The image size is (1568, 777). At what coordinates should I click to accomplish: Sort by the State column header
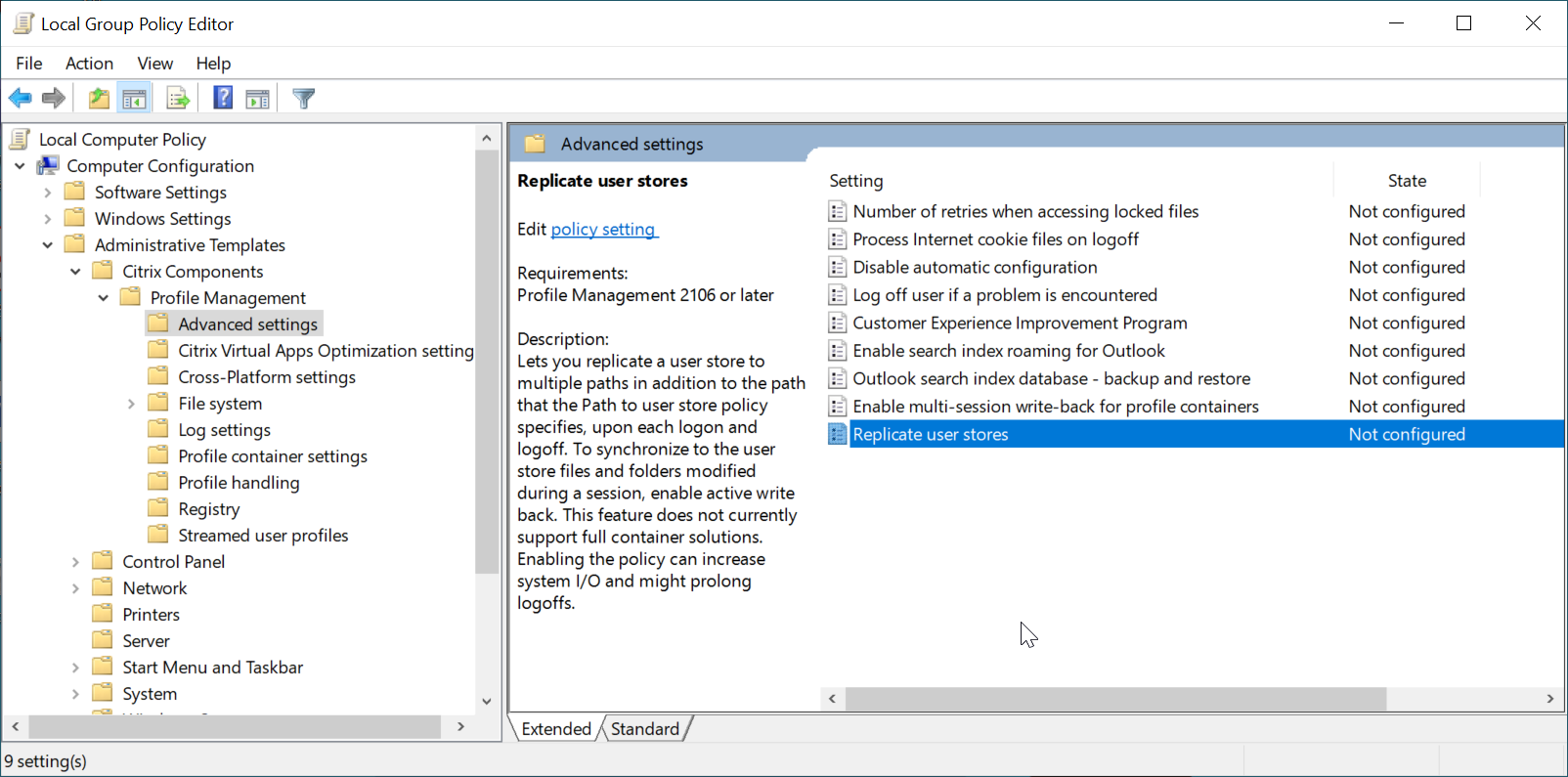point(1406,181)
